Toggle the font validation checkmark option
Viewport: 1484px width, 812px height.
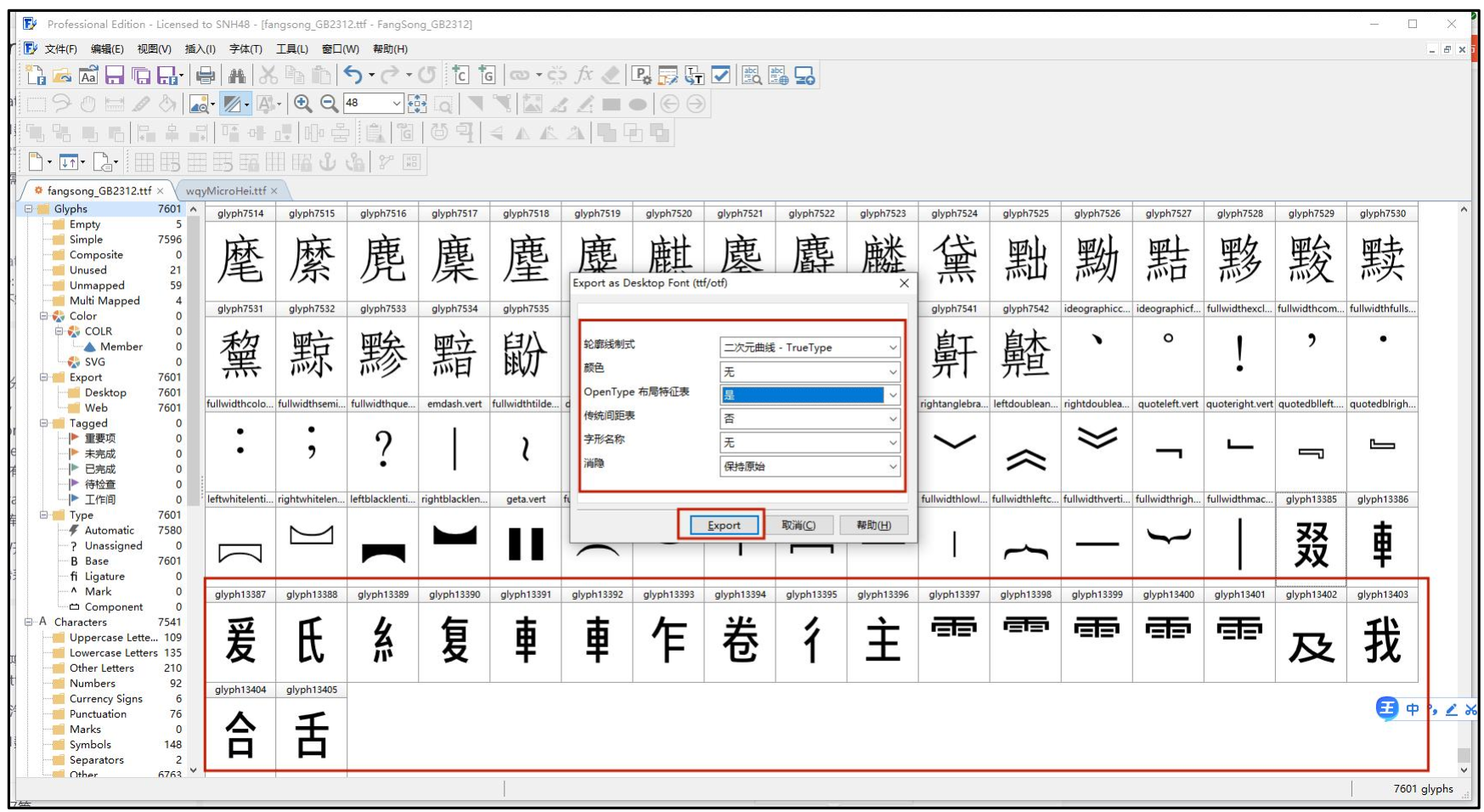click(x=721, y=75)
